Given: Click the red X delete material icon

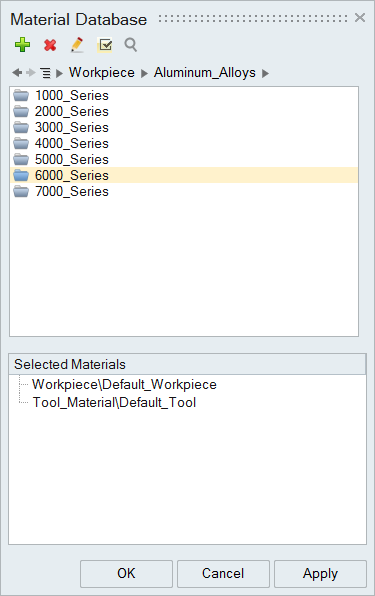Looking at the screenshot, I should point(50,45).
